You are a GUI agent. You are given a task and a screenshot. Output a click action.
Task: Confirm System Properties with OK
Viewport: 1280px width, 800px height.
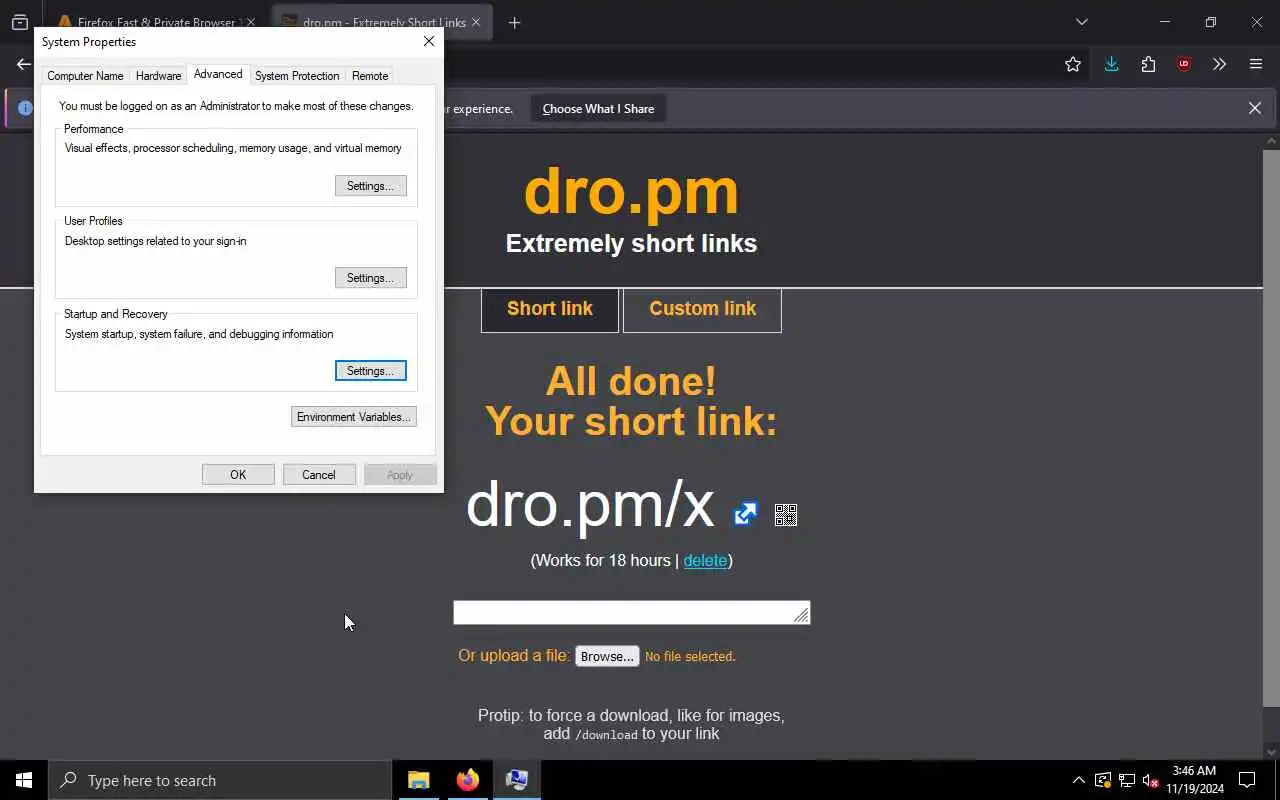coord(238,475)
